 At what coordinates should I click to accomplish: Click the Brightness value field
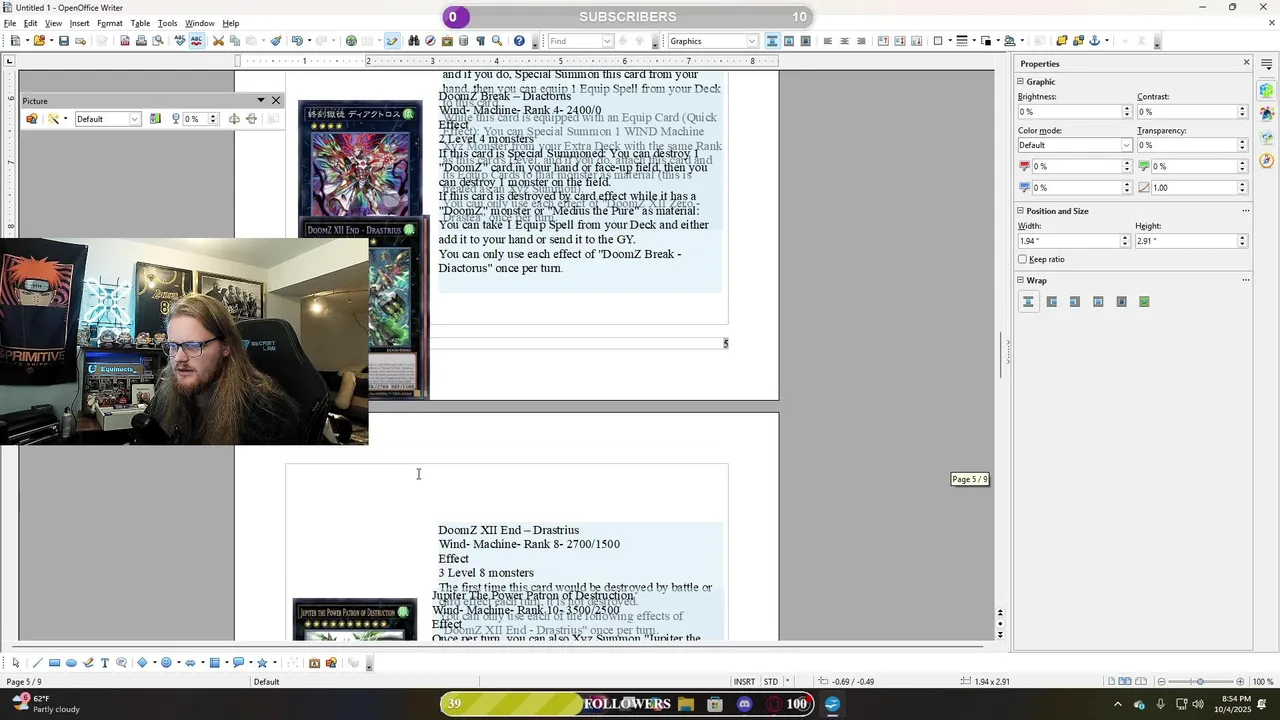(1068, 112)
